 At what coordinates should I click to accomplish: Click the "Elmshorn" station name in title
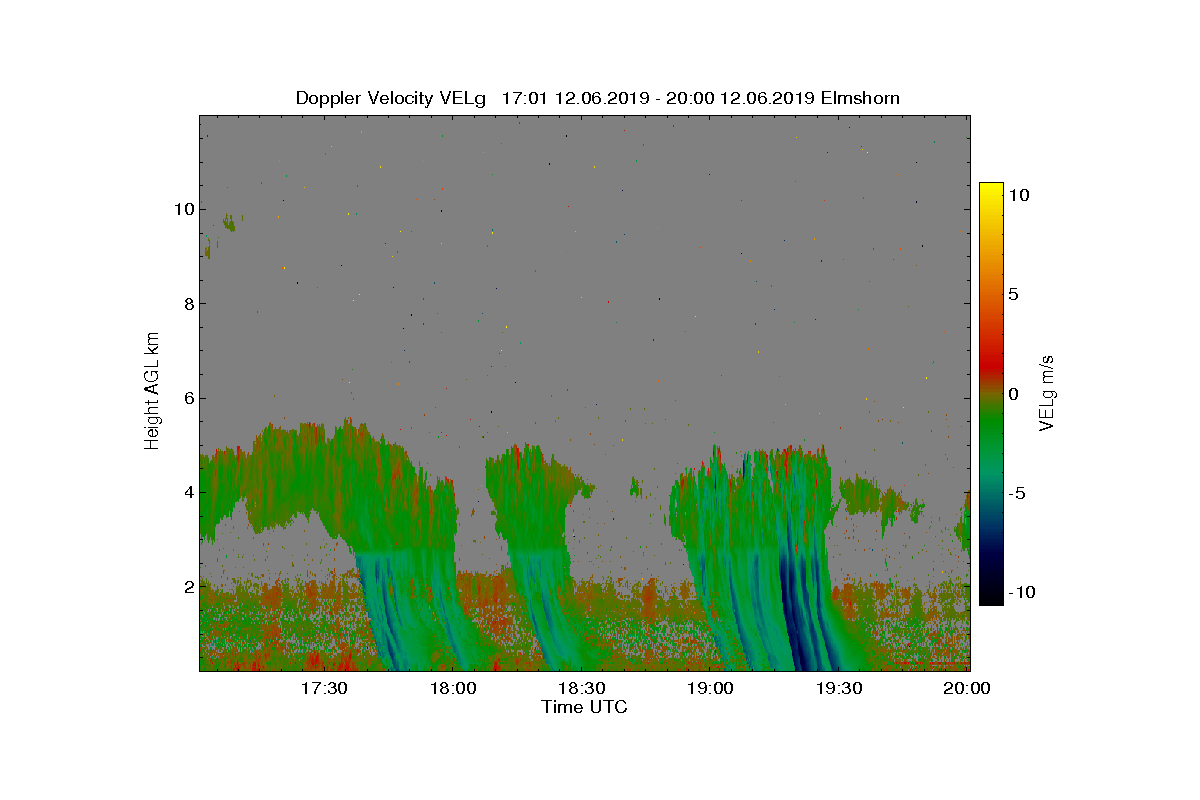pyautogui.click(x=859, y=98)
